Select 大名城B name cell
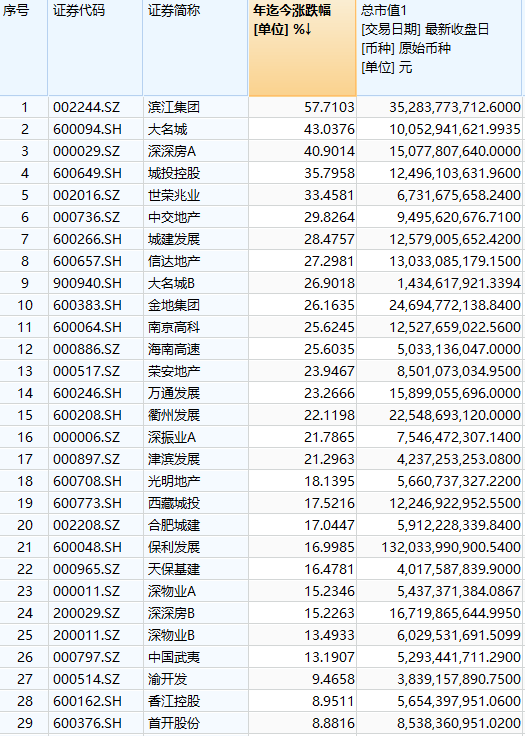This screenshot has width=525, height=736. [195, 283]
